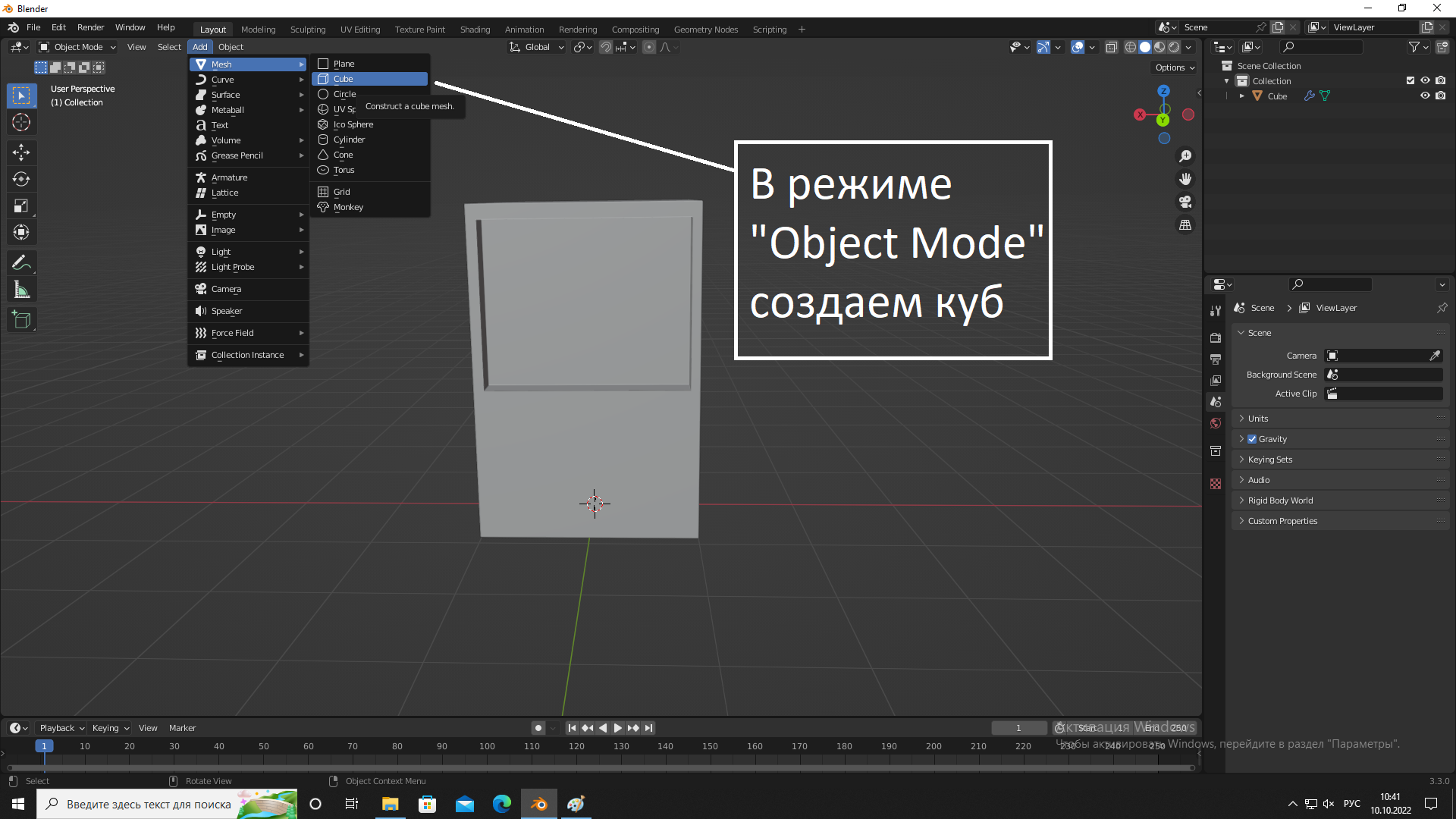Screen dimensions: 1456x819
Task: Open the Render properties tab
Action: (1216, 337)
